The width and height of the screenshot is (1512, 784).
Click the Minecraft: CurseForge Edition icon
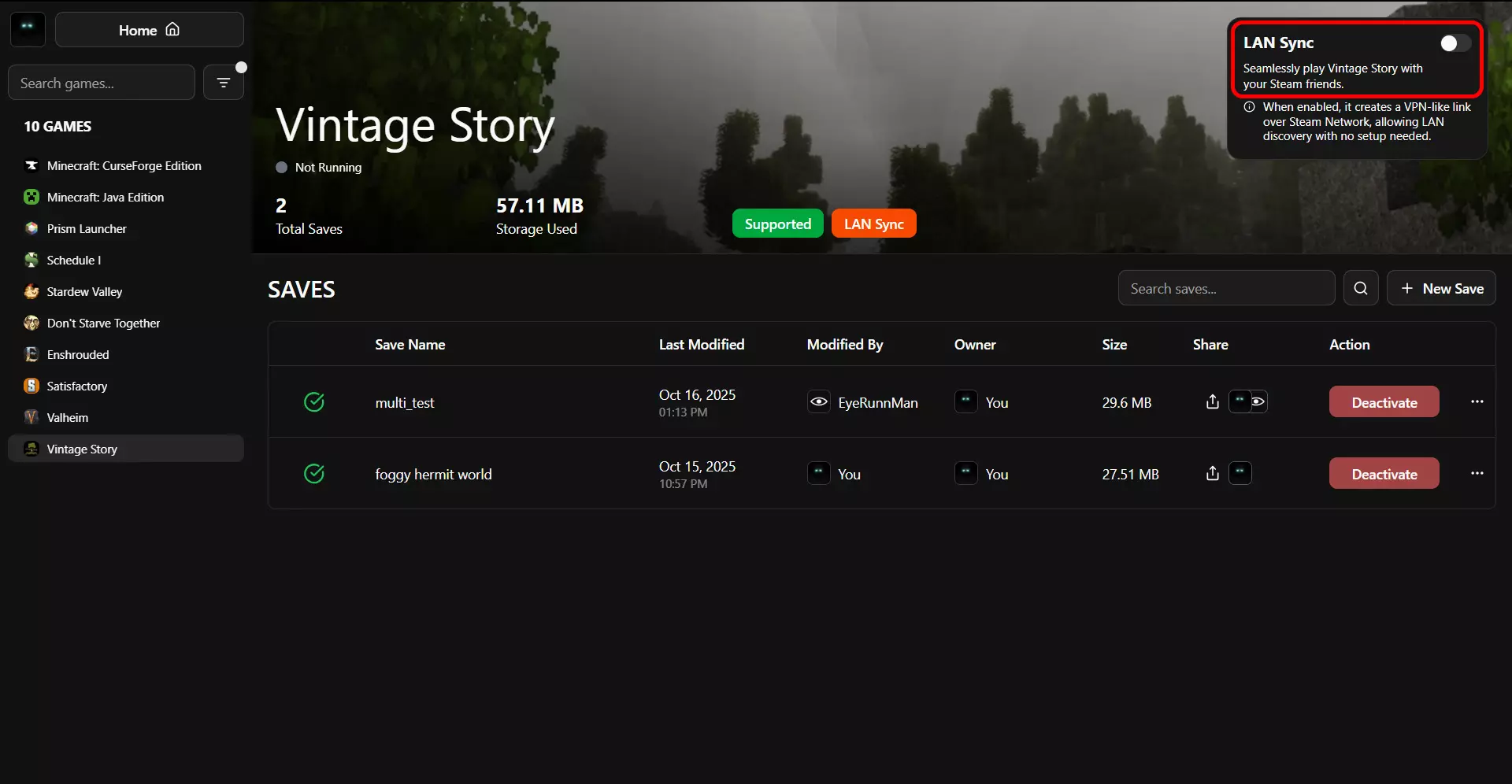[31, 165]
